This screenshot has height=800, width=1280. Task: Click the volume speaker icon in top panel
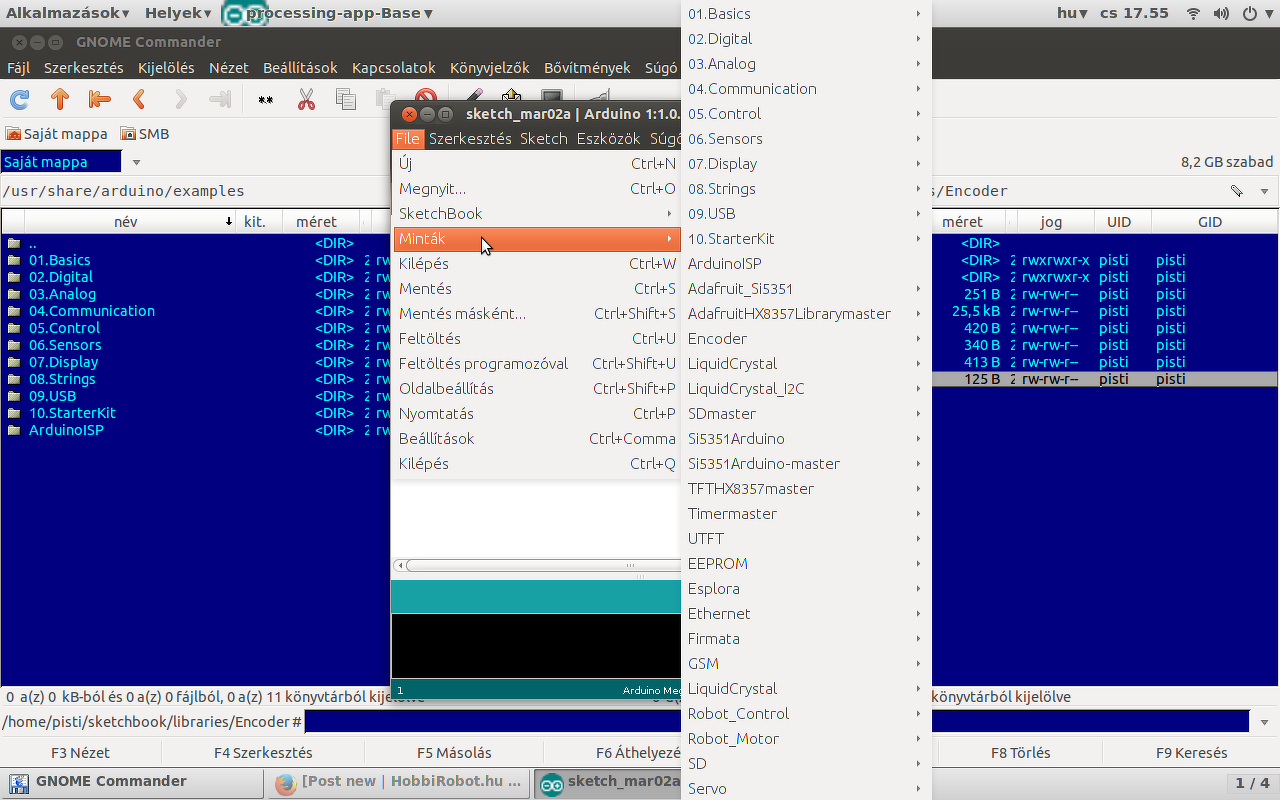[1221, 13]
